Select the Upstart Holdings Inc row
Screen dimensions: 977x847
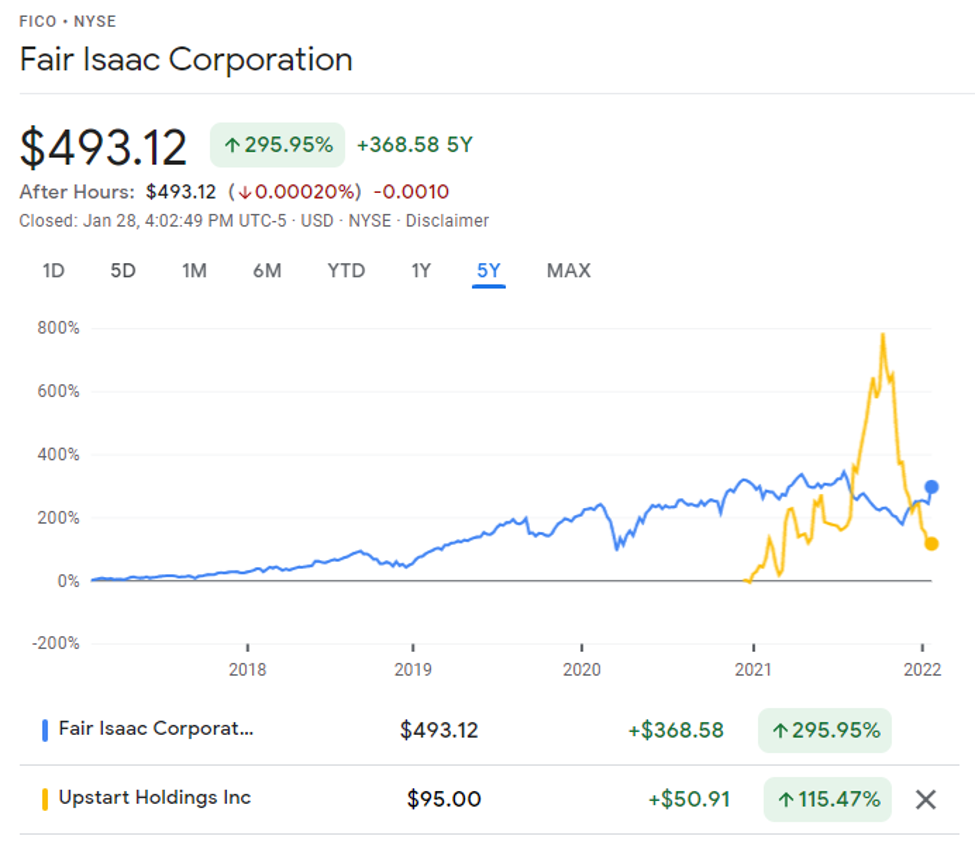[x=489, y=800]
